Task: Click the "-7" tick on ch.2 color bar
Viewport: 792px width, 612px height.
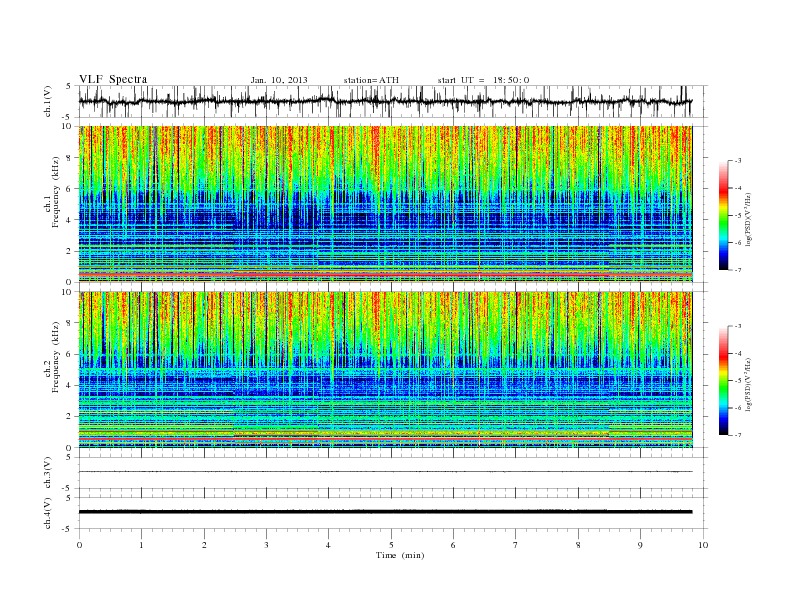Action: point(738,435)
